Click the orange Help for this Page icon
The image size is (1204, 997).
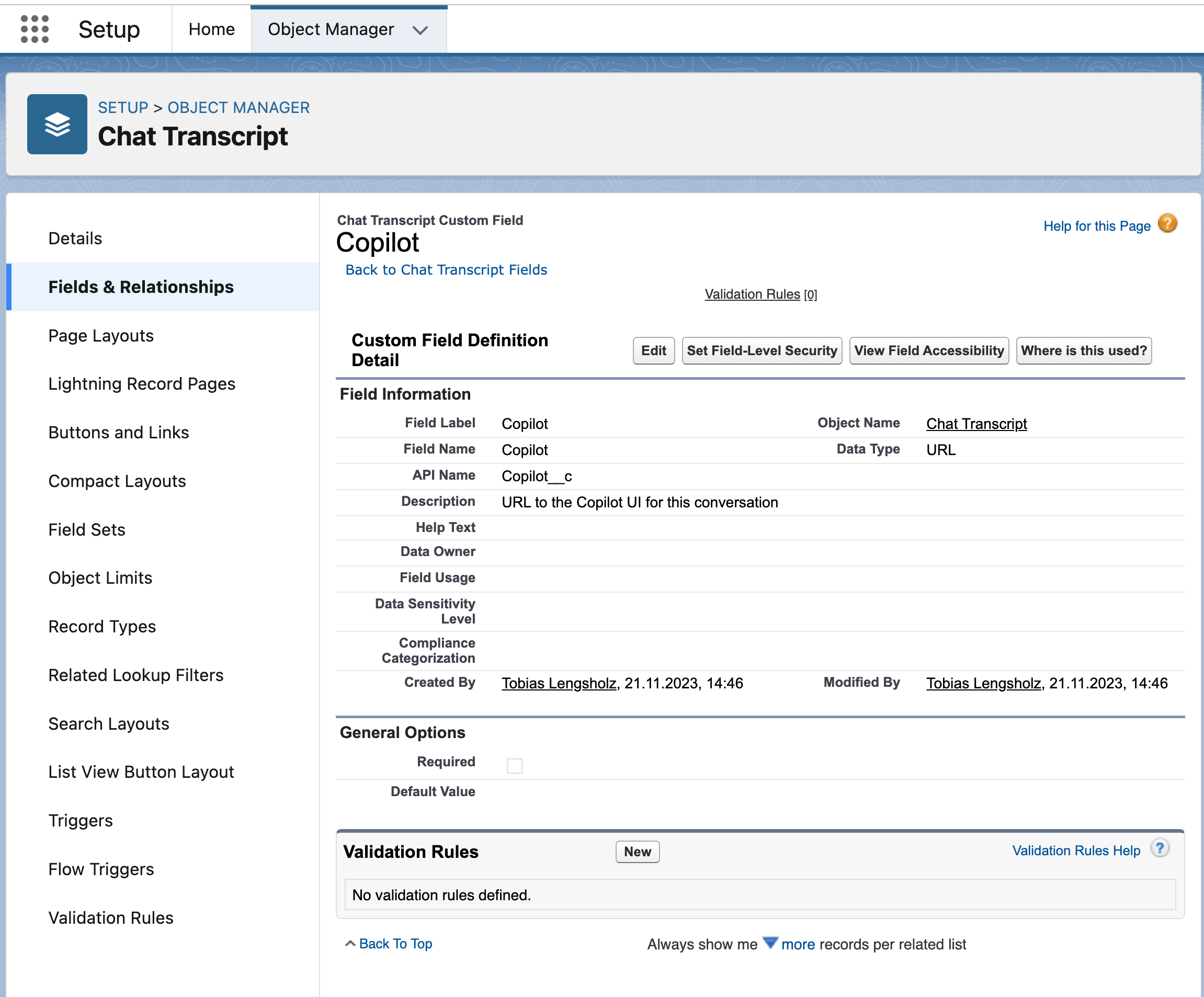pos(1167,223)
